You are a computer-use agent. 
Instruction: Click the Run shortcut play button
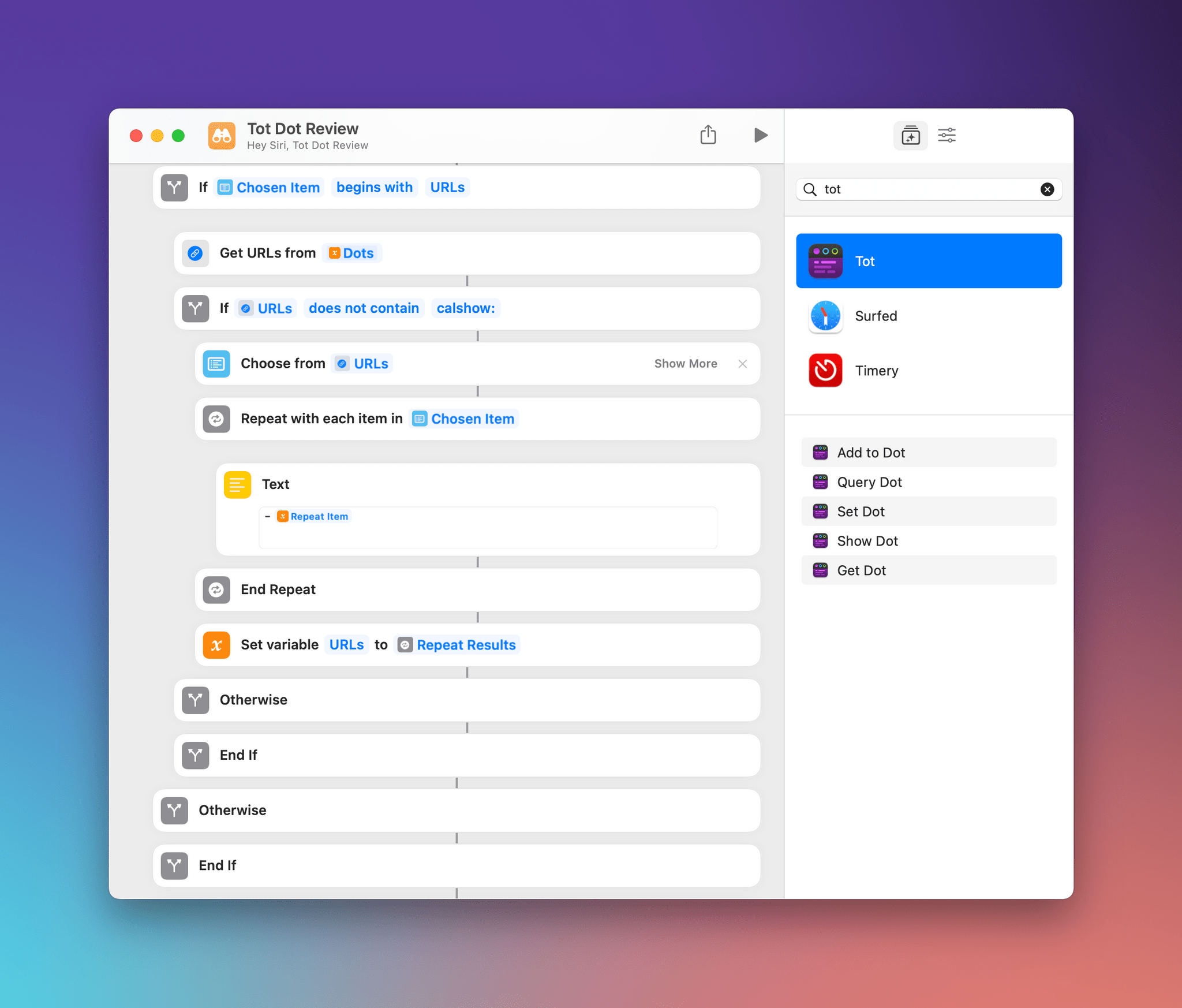(x=759, y=135)
